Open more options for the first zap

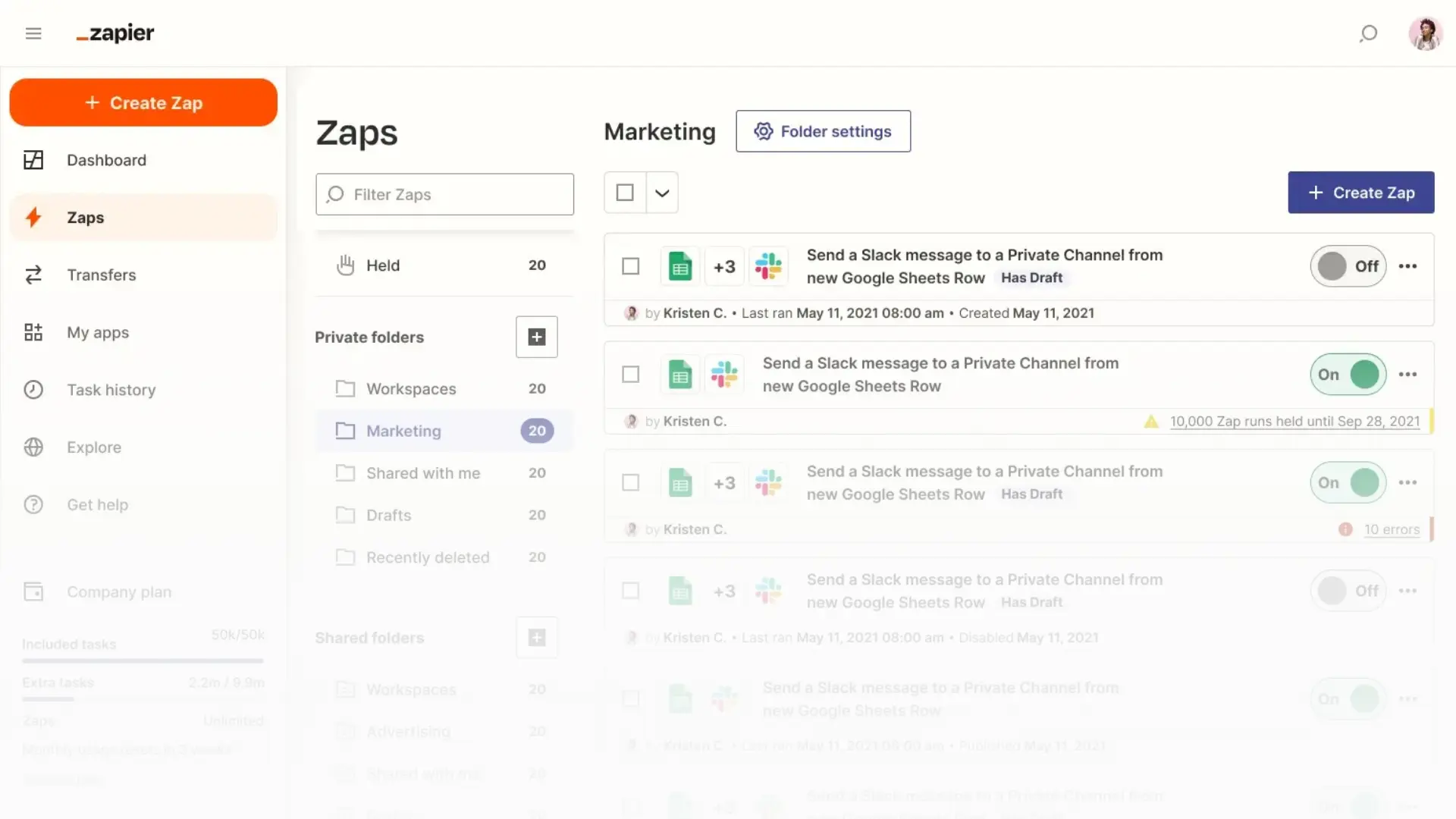click(1408, 266)
